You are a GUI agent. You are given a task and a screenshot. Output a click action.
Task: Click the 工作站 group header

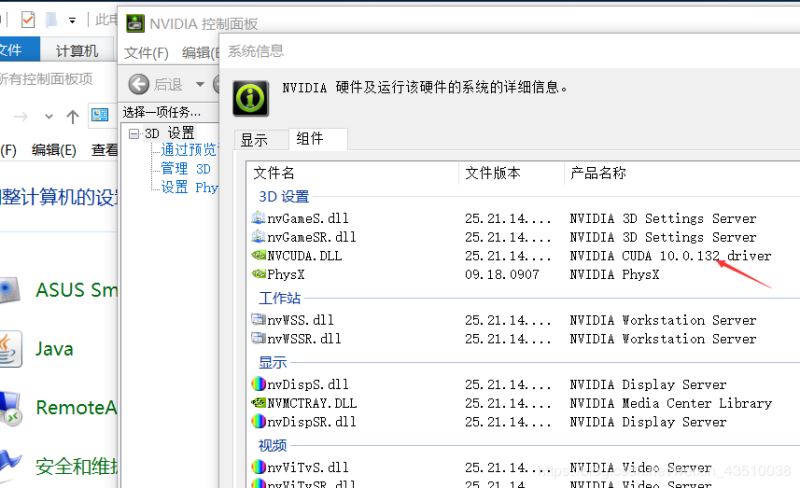click(x=280, y=298)
